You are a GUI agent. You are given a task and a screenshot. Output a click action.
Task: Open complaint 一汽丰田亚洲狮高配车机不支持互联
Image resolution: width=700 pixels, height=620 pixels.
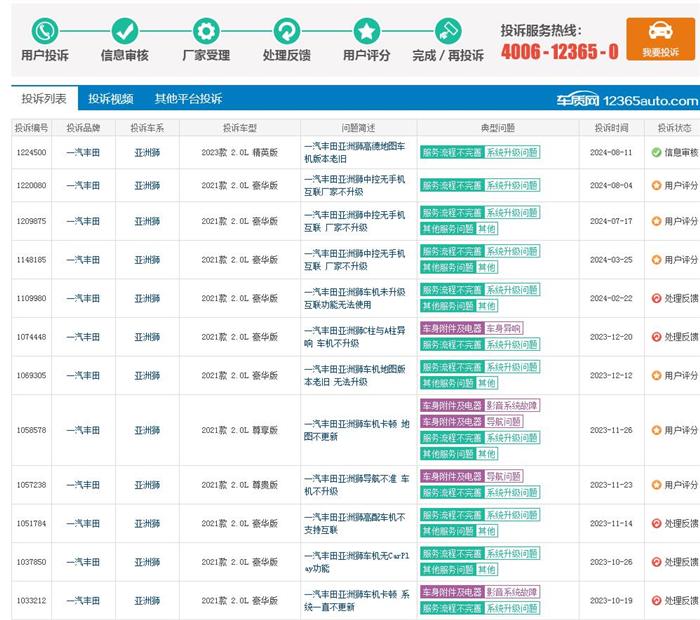point(355,523)
